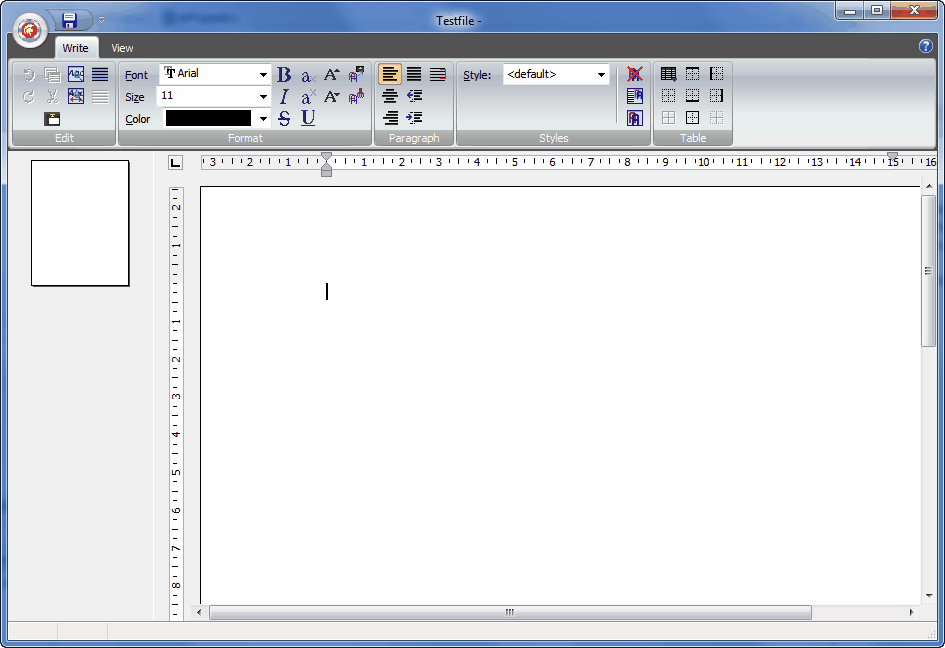This screenshot has height=648, width=945.
Task: Toggle left paragraph alignment
Action: pyautogui.click(x=390, y=74)
